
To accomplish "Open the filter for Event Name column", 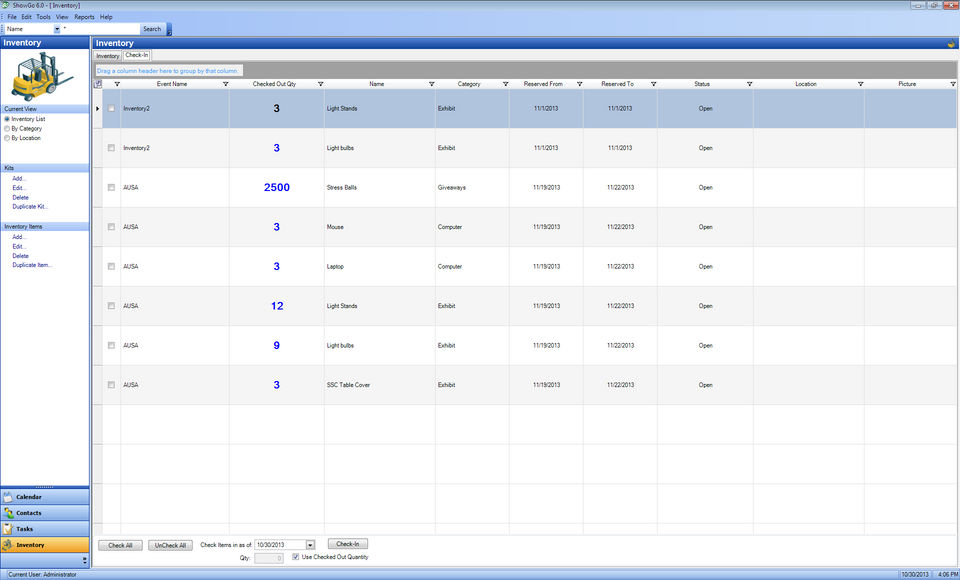I will 225,84.
